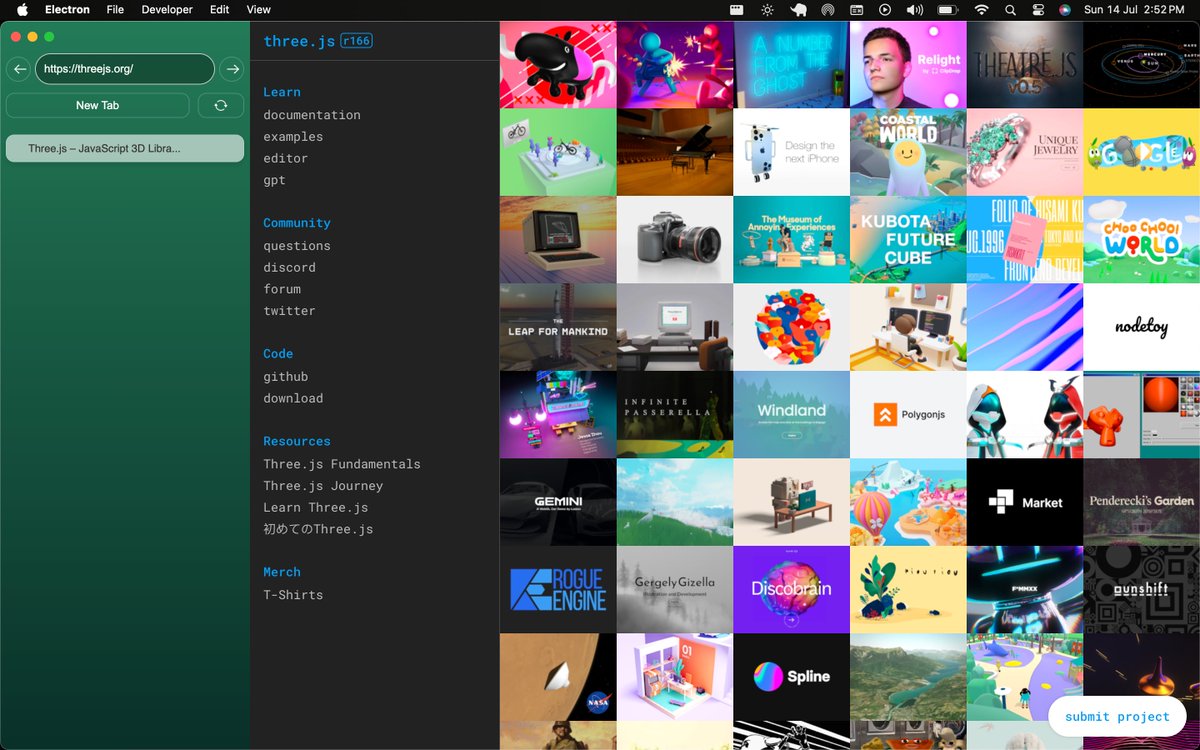
Task: Open the Spline project thumbnail
Action: click(x=791, y=676)
